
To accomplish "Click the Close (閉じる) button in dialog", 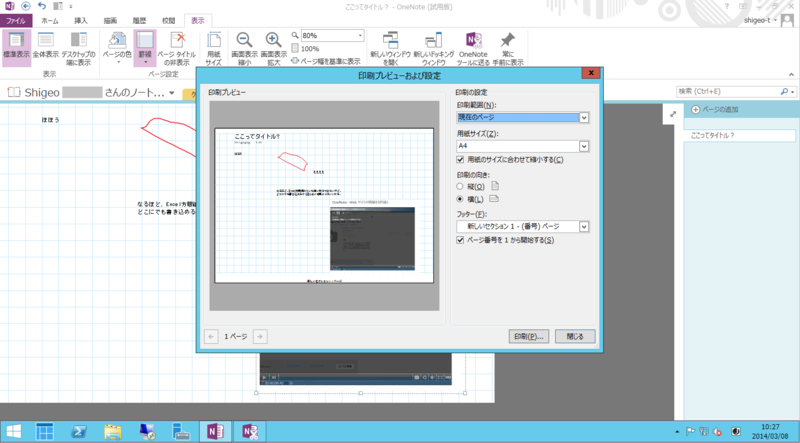I will click(x=575, y=336).
